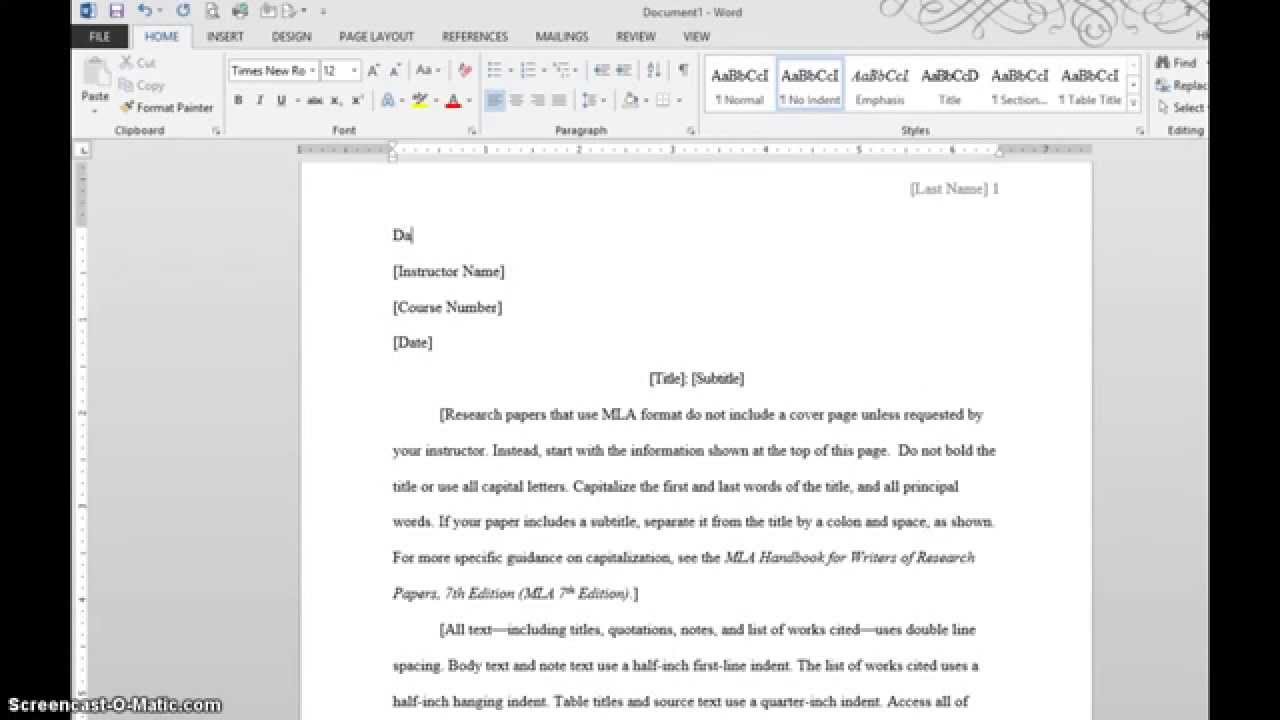Click the [Title]: [Subtitle] placeholder
This screenshot has height=720, width=1280.
(x=697, y=379)
